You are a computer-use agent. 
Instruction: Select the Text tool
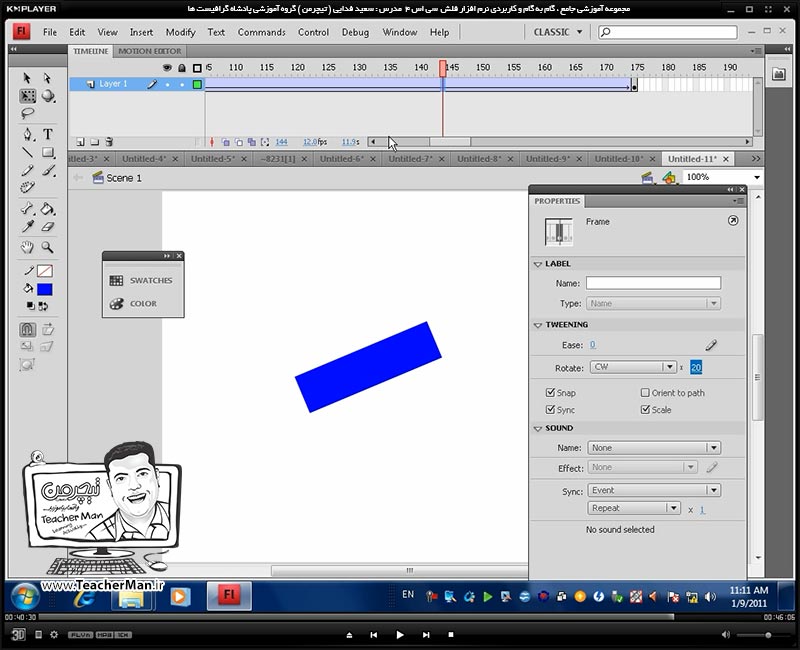[x=47, y=134]
